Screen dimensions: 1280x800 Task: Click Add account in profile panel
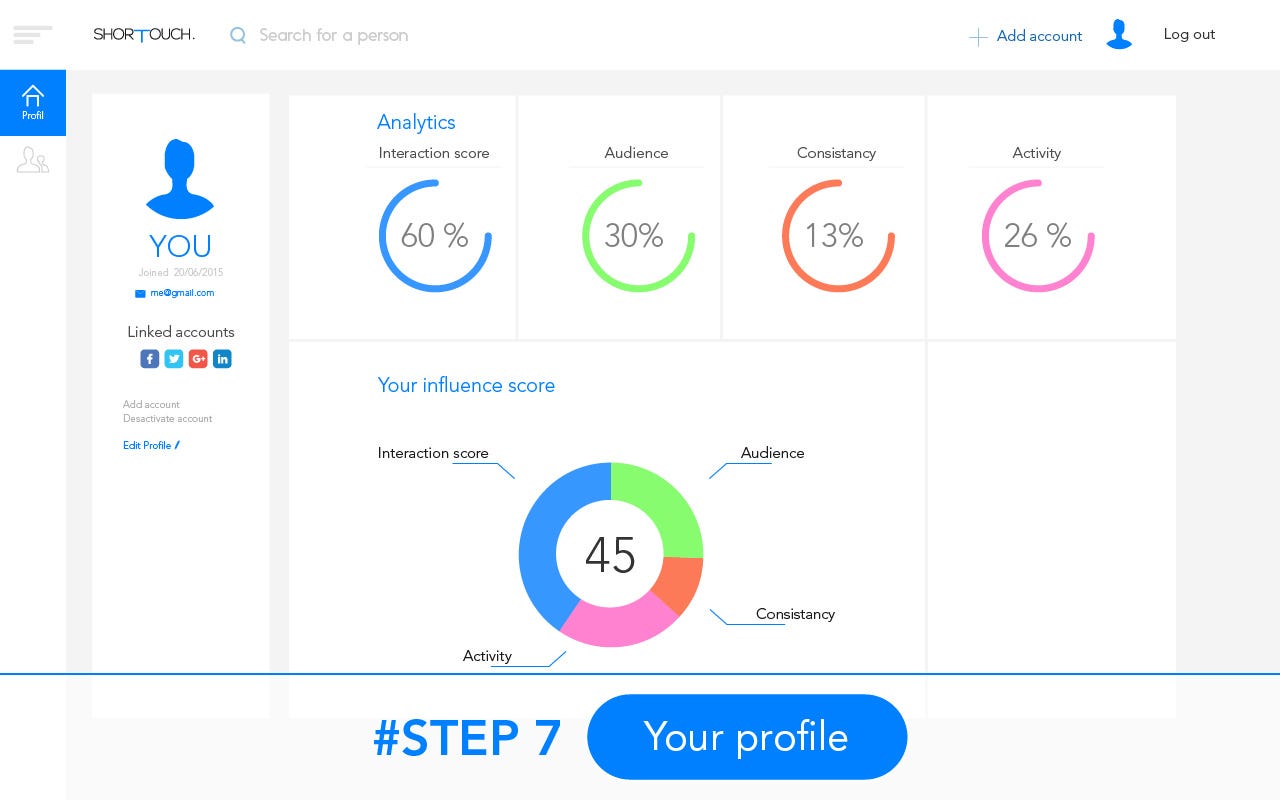pos(151,405)
